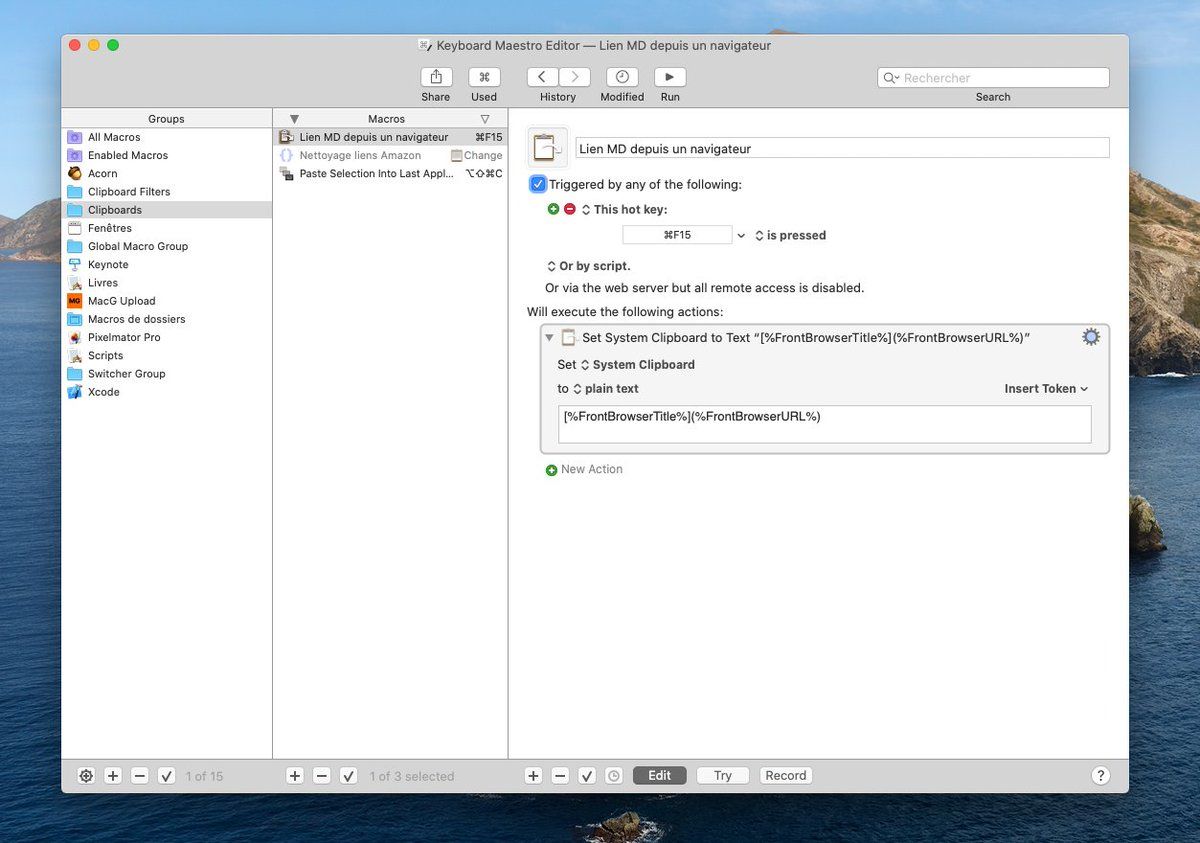
Task: Click the Record button
Action: [x=786, y=775]
